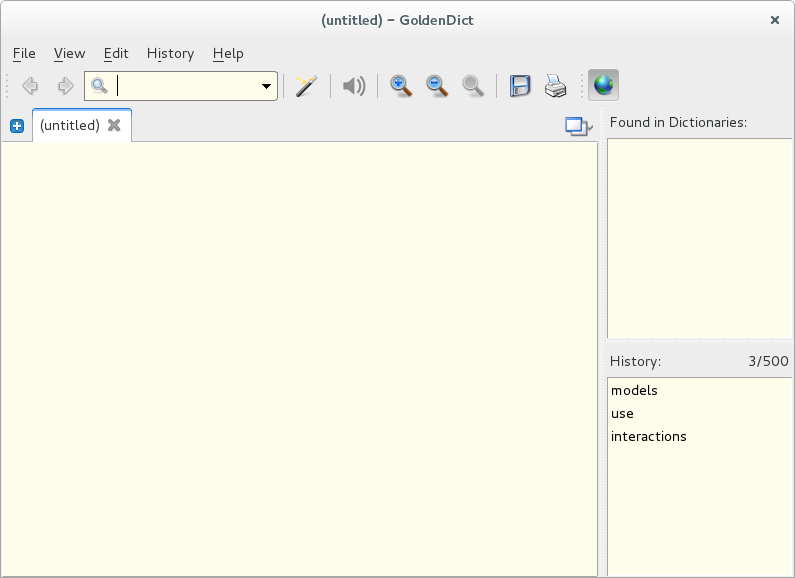Open the Edit menu
Image resolution: width=795 pixels, height=578 pixels.
click(116, 53)
